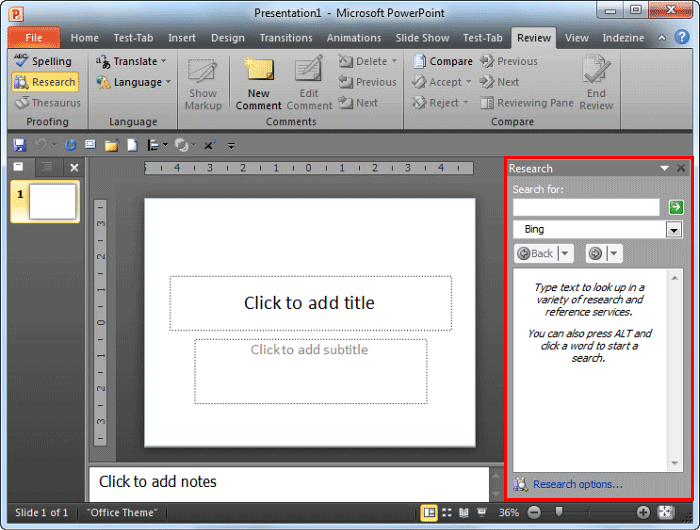This screenshot has width=700, height=530.
Task: Switch to the Animations tab
Action: [x=354, y=38]
